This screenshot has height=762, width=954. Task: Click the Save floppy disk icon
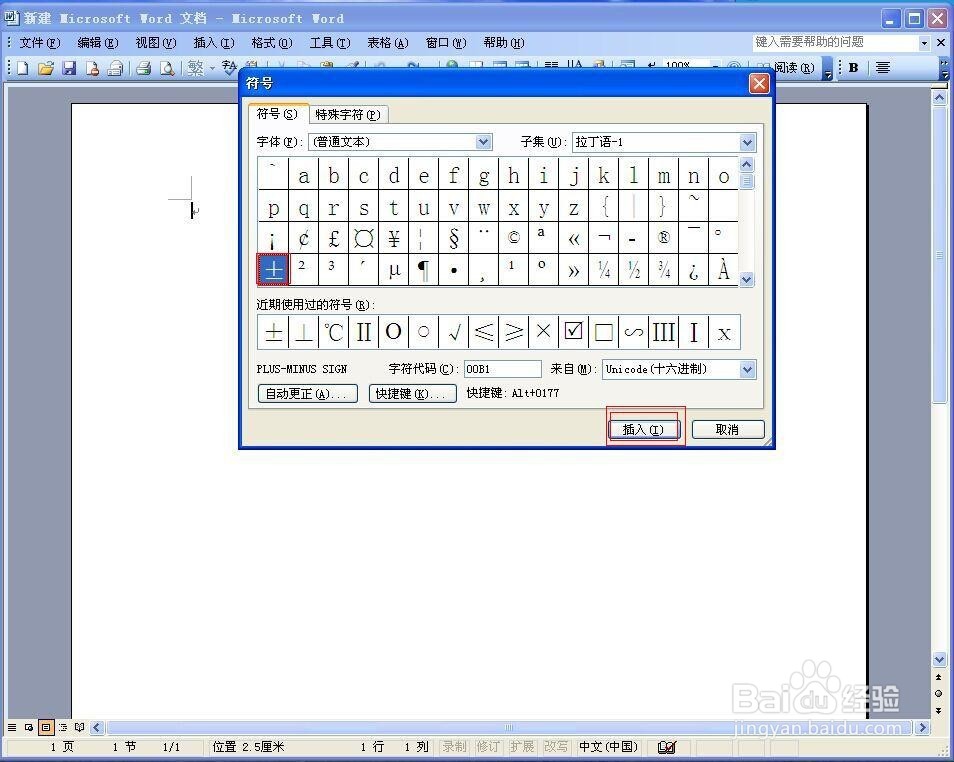(69, 68)
